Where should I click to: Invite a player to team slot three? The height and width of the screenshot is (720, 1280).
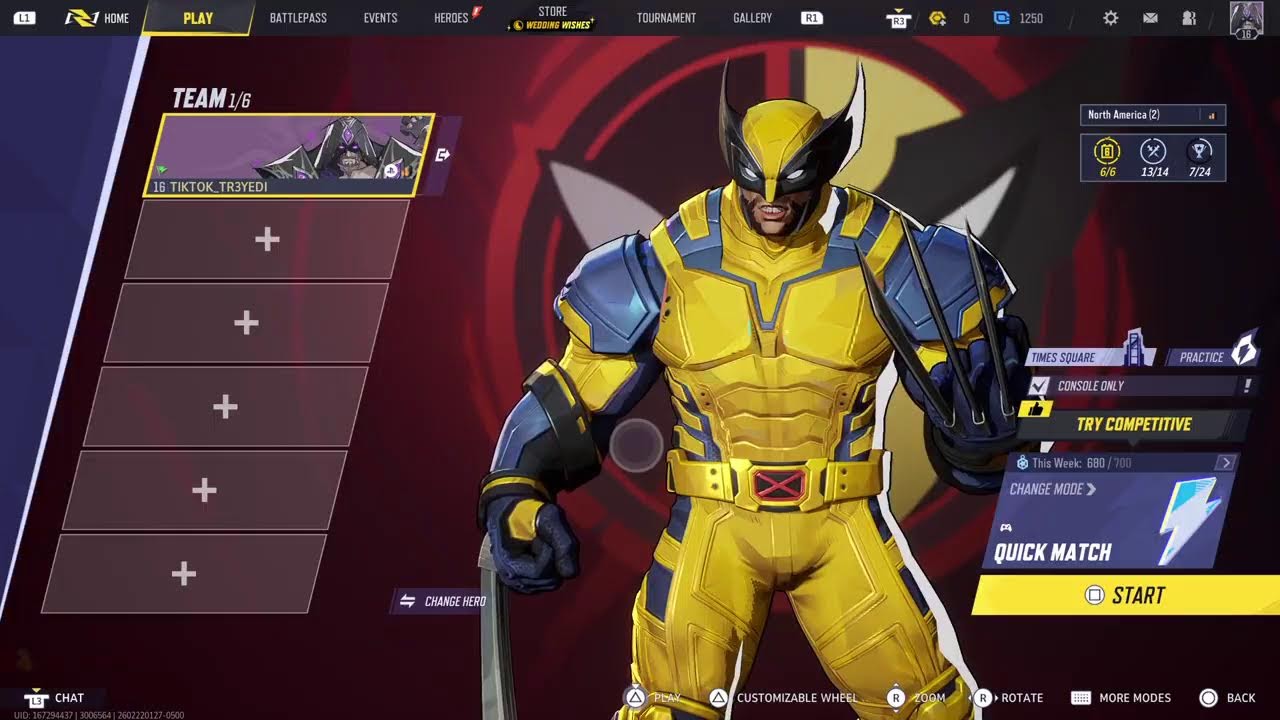click(246, 322)
